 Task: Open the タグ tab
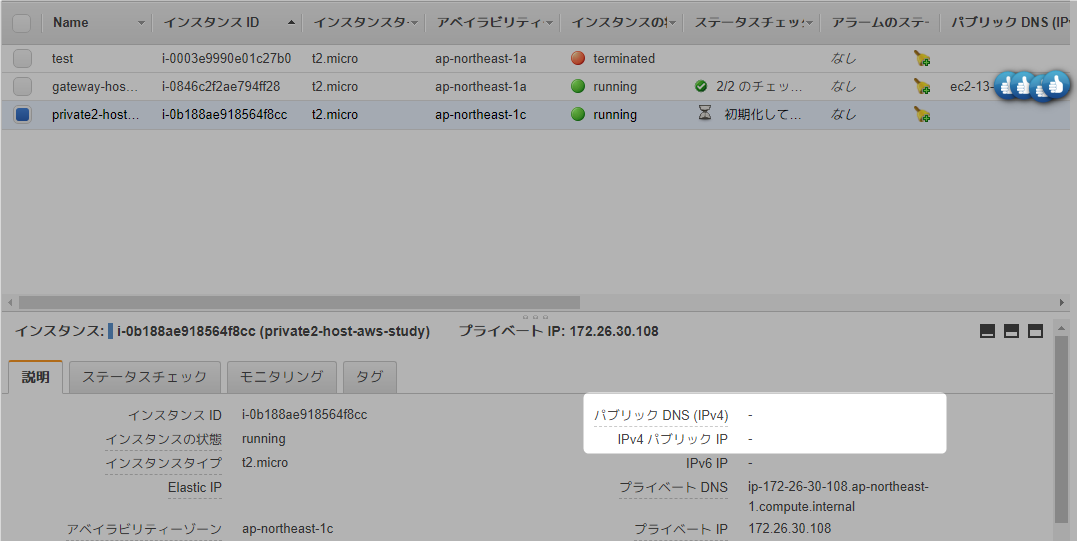(370, 377)
